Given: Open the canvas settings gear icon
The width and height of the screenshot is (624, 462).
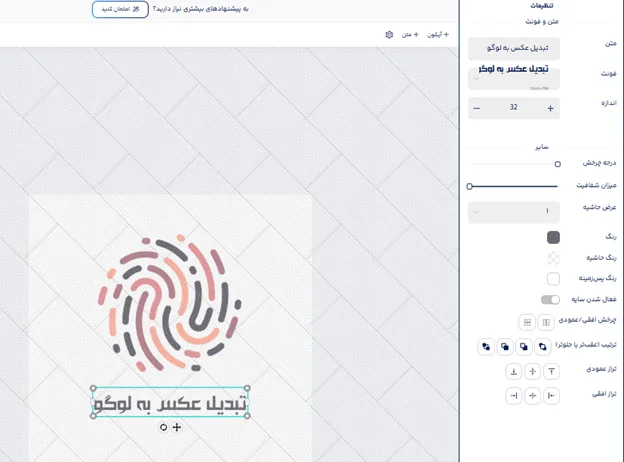Looking at the screenshot, I should (x=389, y=35).
